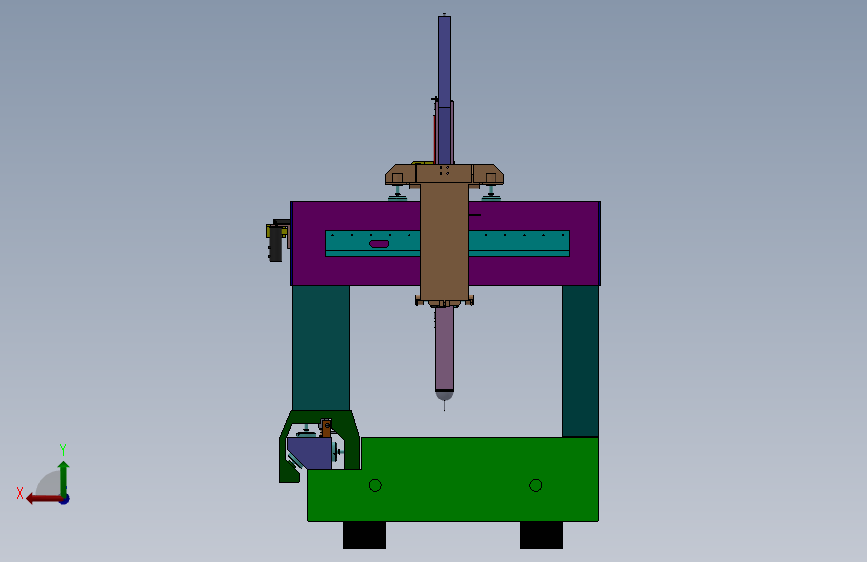This screenshot has height=562, width=867.
Task: Click the blue Z axis ball on triad
Action: pyautogui.click(x=65, y=499)
